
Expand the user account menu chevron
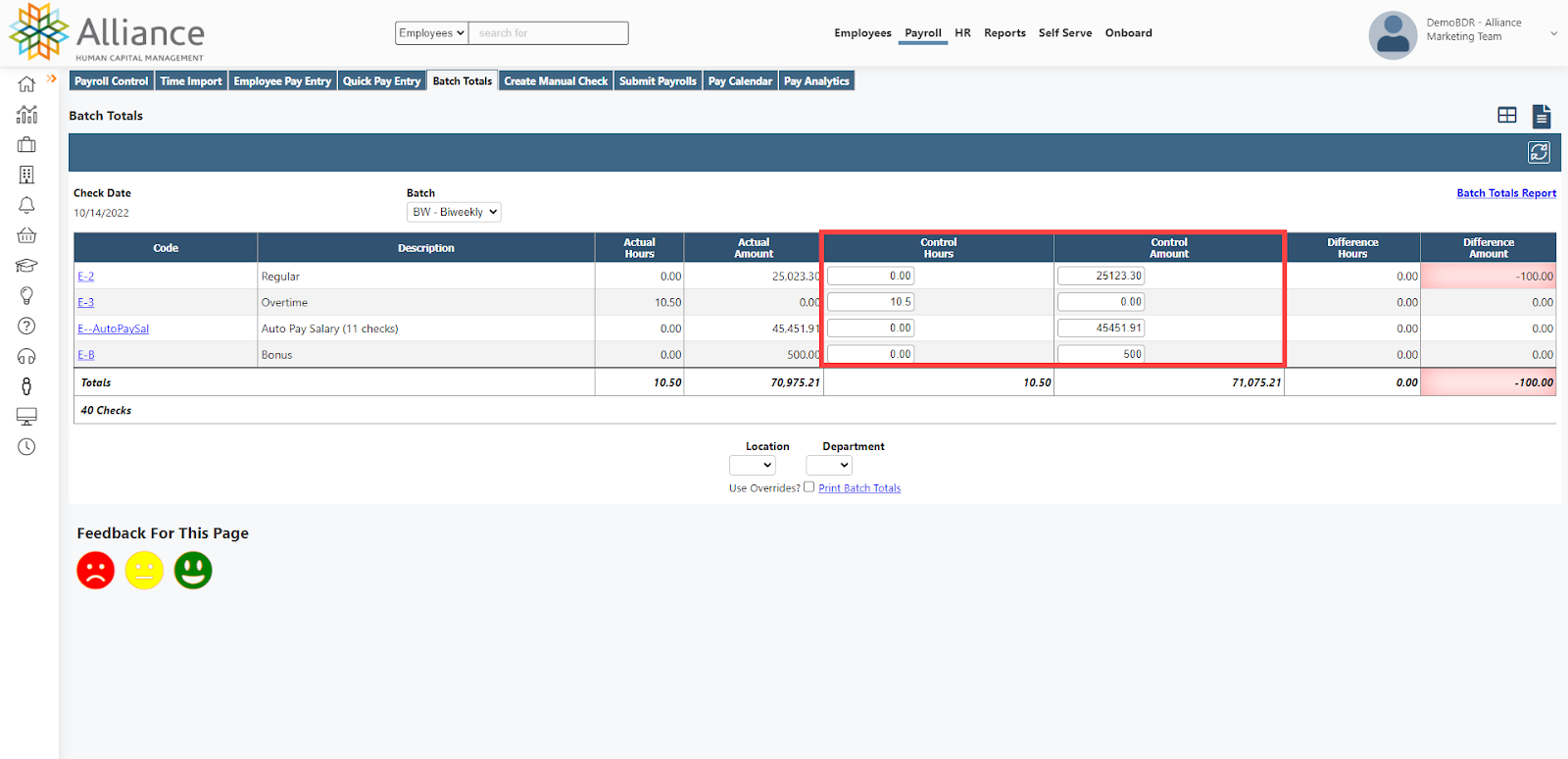click(1553, 34)
